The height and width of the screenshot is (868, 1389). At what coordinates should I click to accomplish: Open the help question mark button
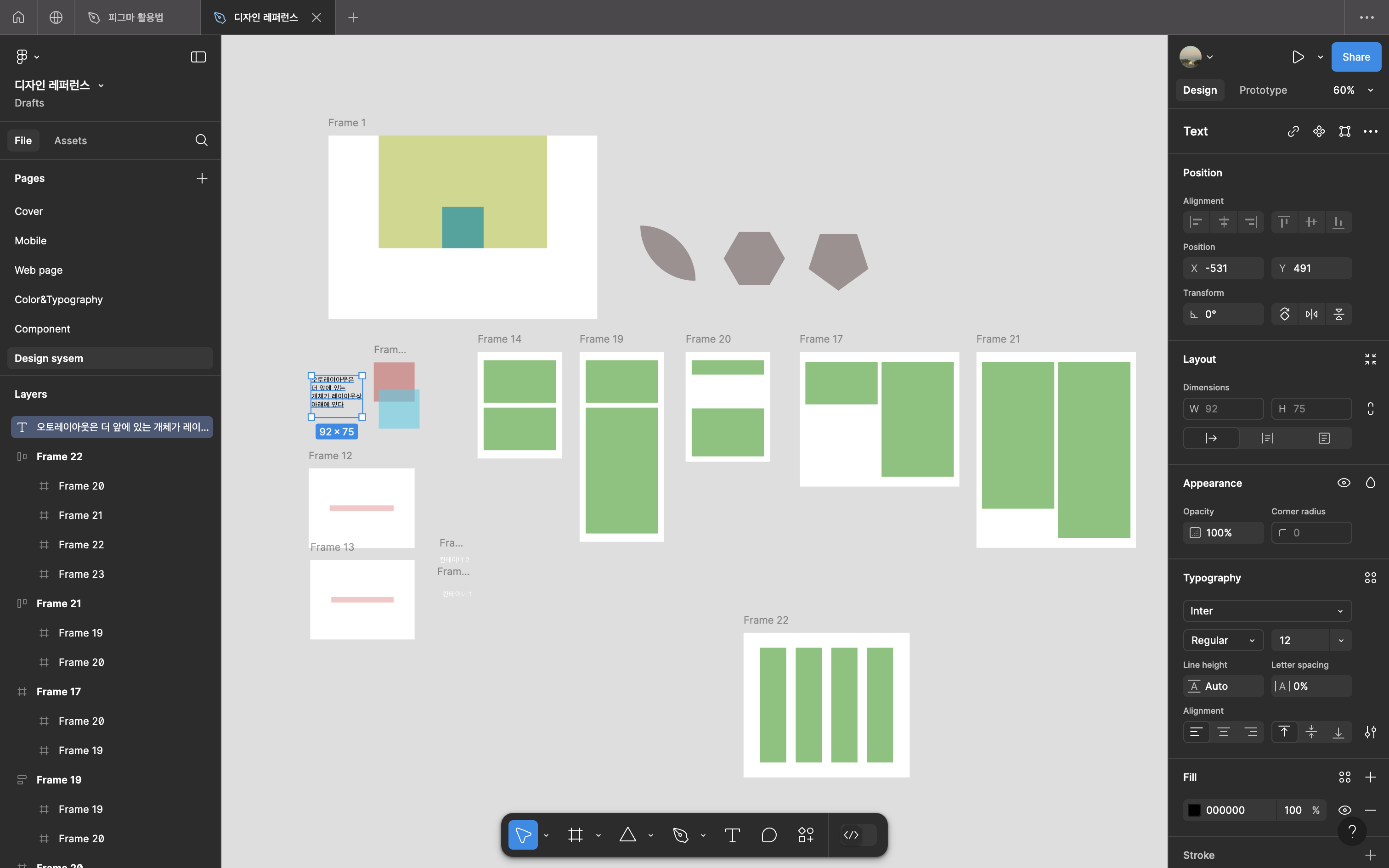point(1352,831)
